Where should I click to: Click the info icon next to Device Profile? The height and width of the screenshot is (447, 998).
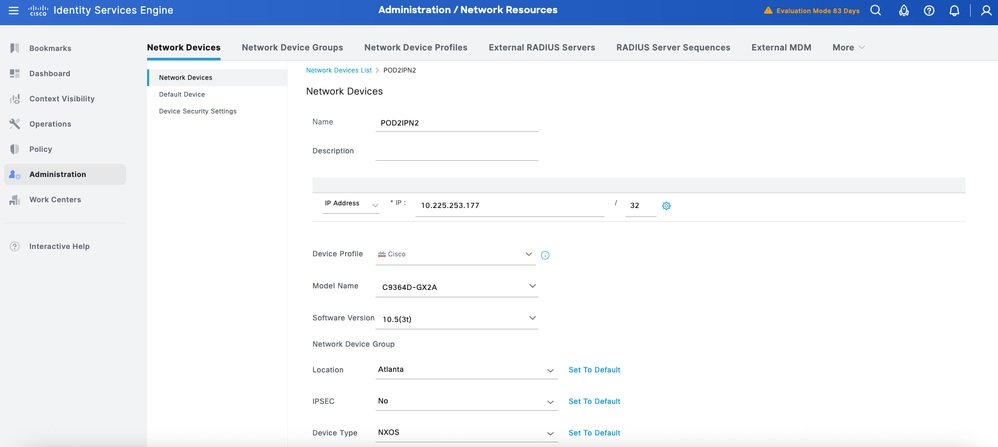coord(545,255)
